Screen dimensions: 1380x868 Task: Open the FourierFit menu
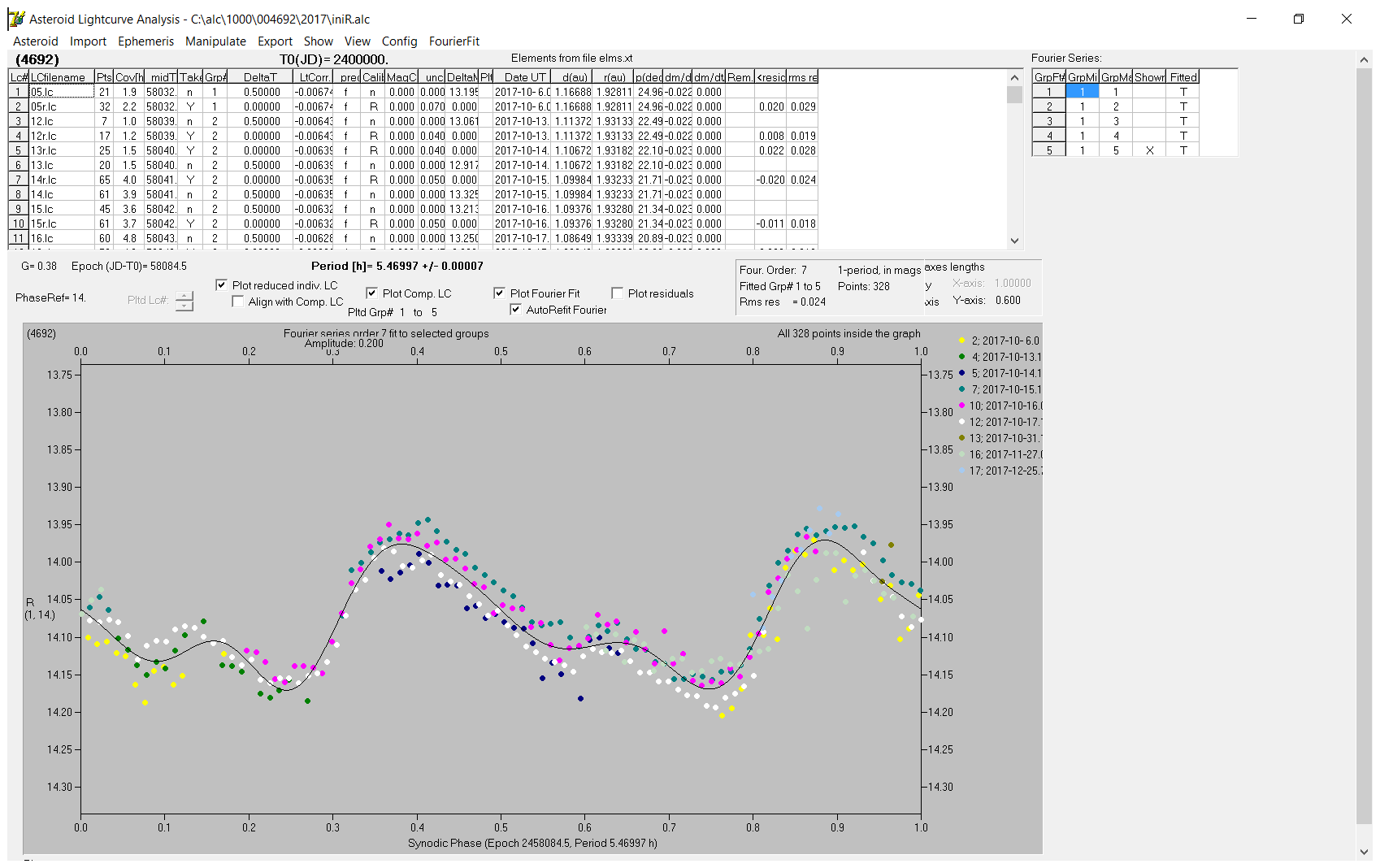click(x=454, y=41)
